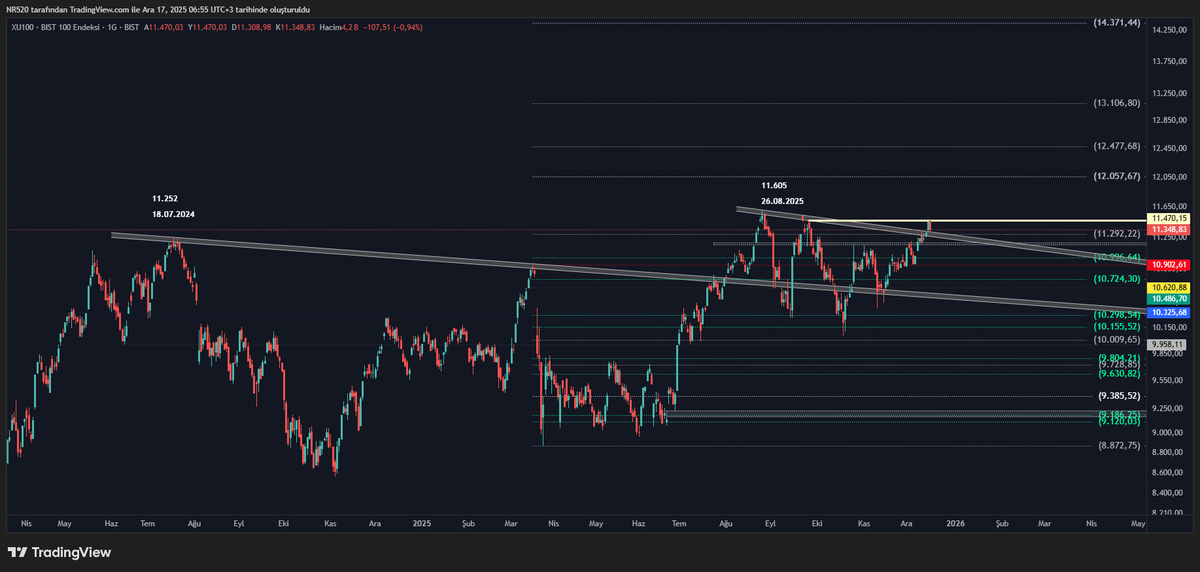Click the 2025 year marker on time axis
The image size is (1200, 572).
coord(421,523)
